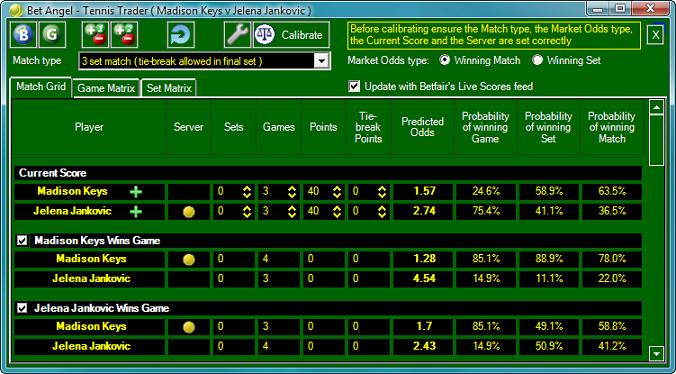Click the blue B ball icon
The width and height of the screenshot is (676, 374).
[23, 34]
